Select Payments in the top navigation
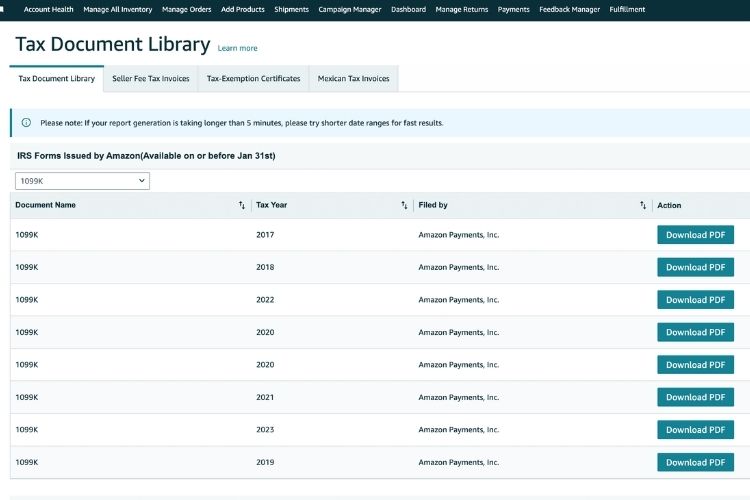The height and width of the screenshot is (500, 750). tap(513, 9)
